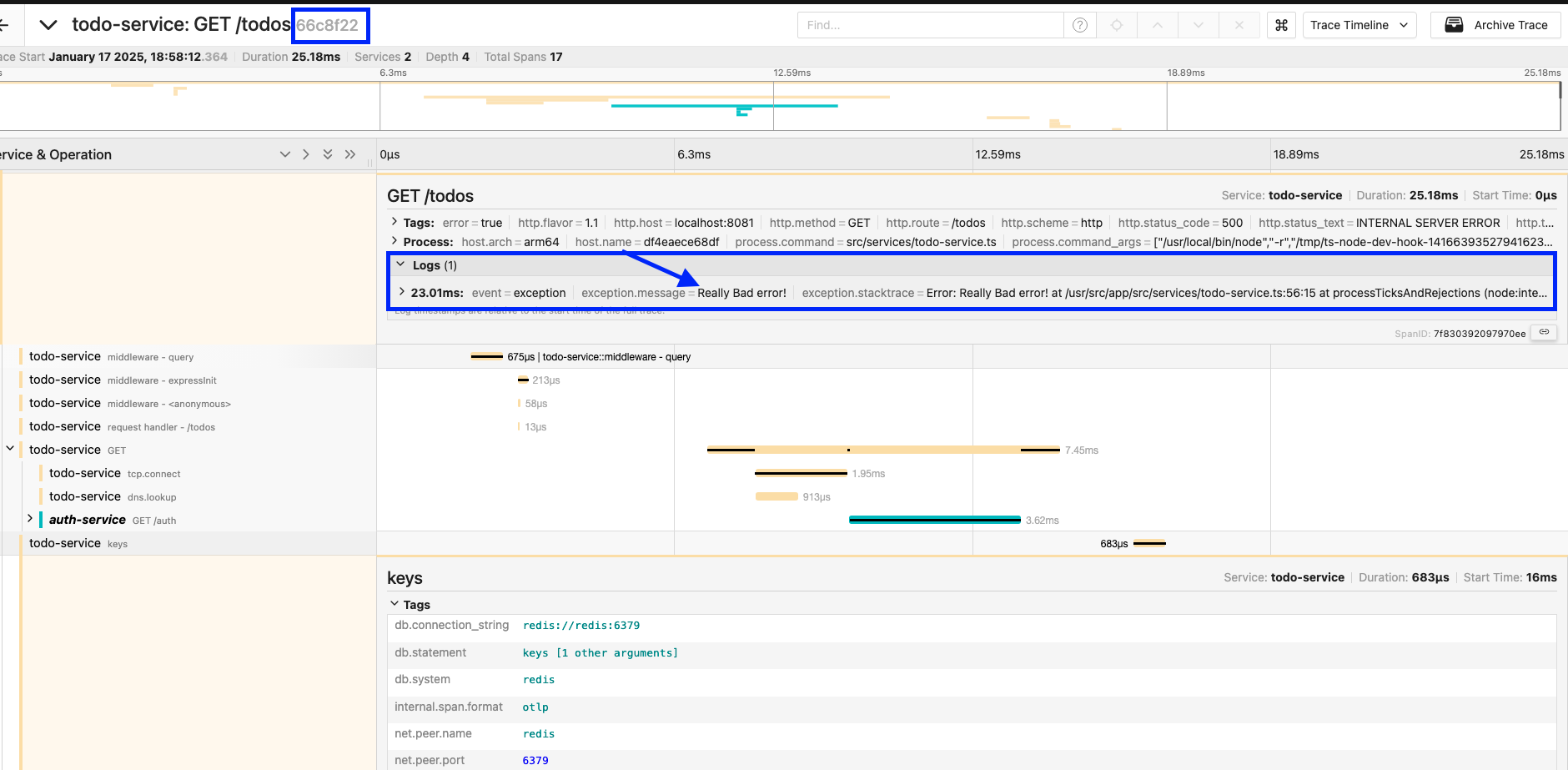Go to the previous search result arrow
The height and width of the screenshot is (770, 1568).
[x=1158, y=25]
